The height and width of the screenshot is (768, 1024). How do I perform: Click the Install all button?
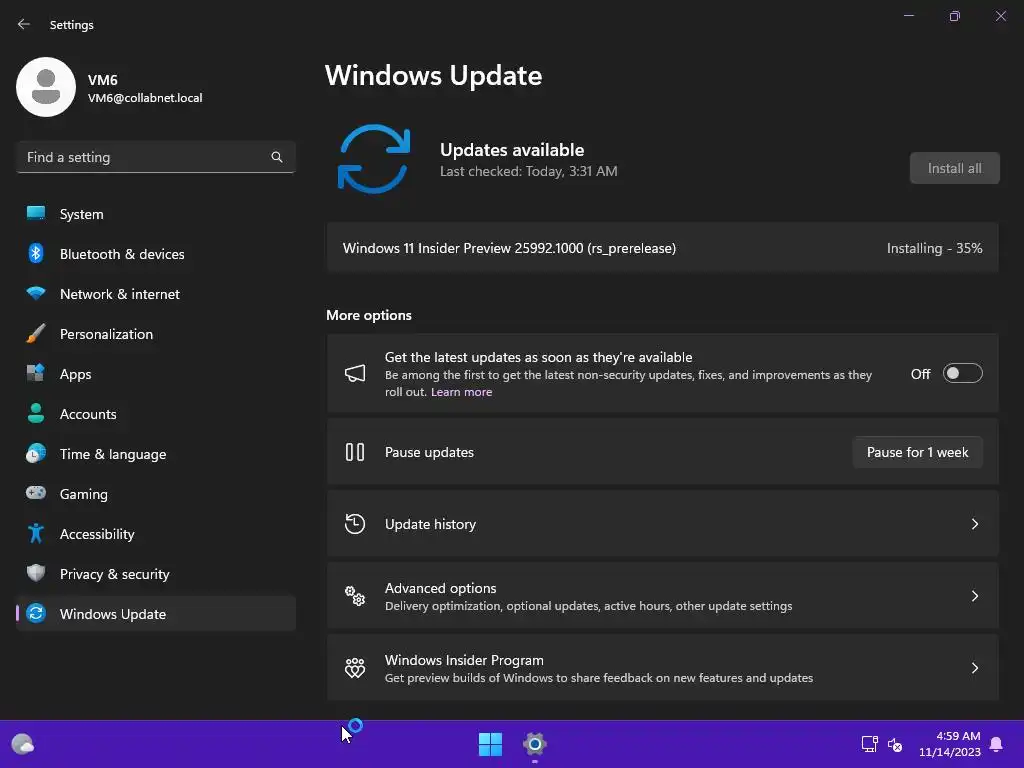954,168
